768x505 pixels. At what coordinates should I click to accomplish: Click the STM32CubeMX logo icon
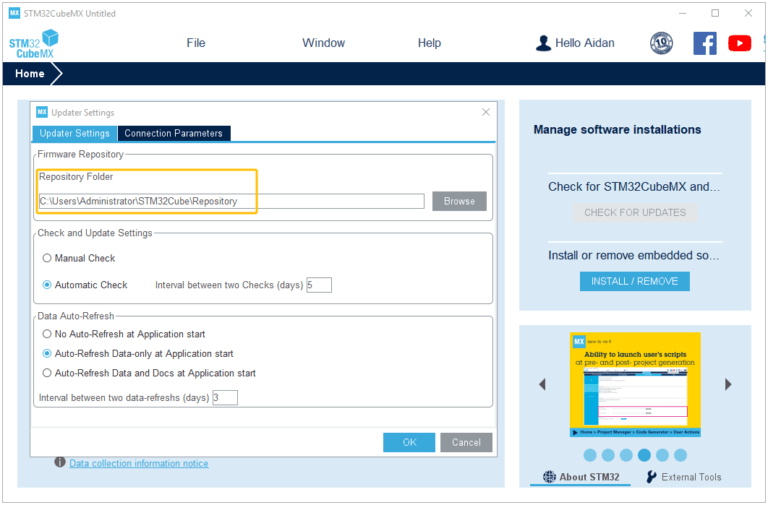click(x=34, y=44)
